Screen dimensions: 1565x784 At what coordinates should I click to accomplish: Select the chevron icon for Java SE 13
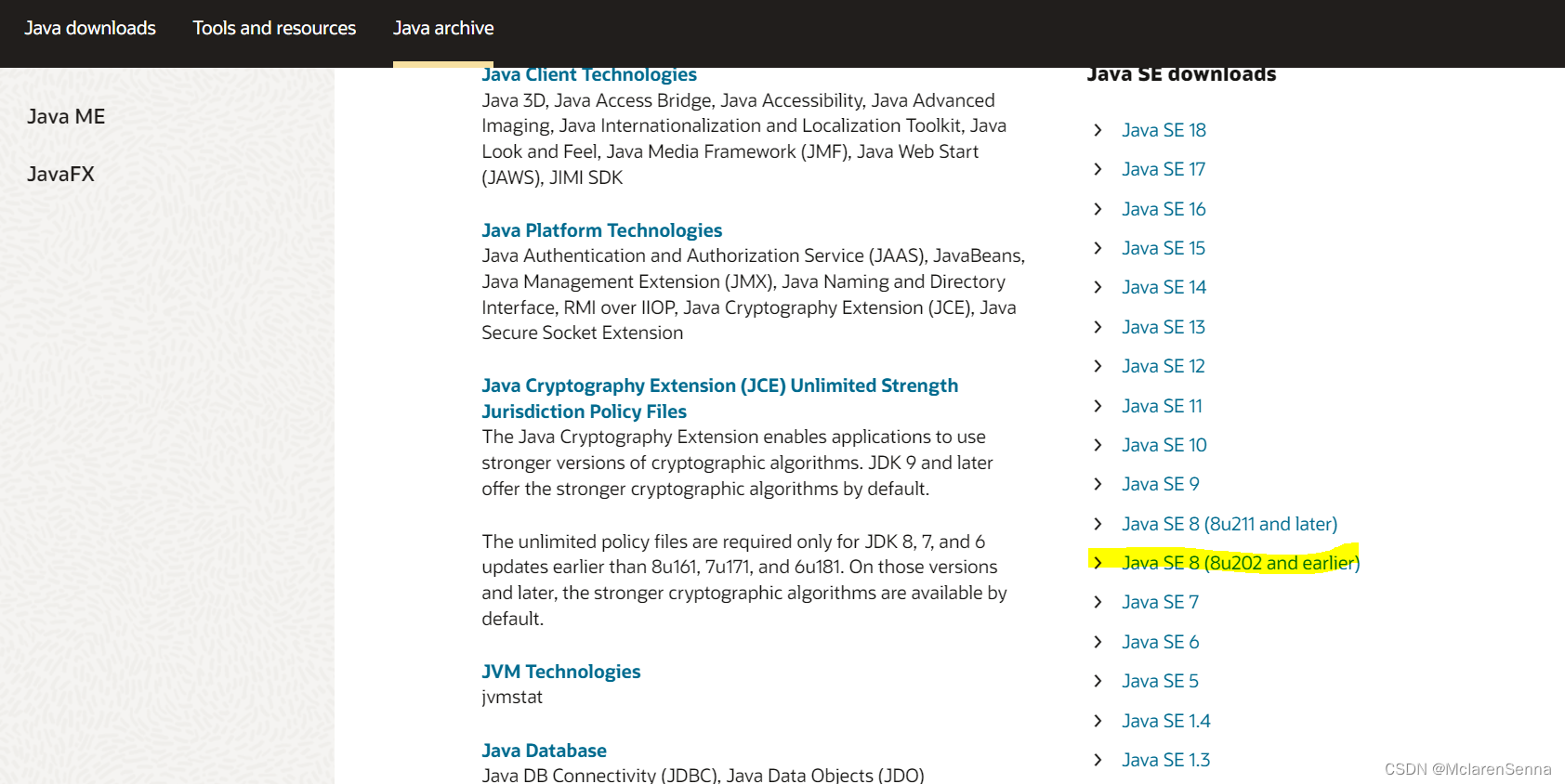tap(1098, 327)
